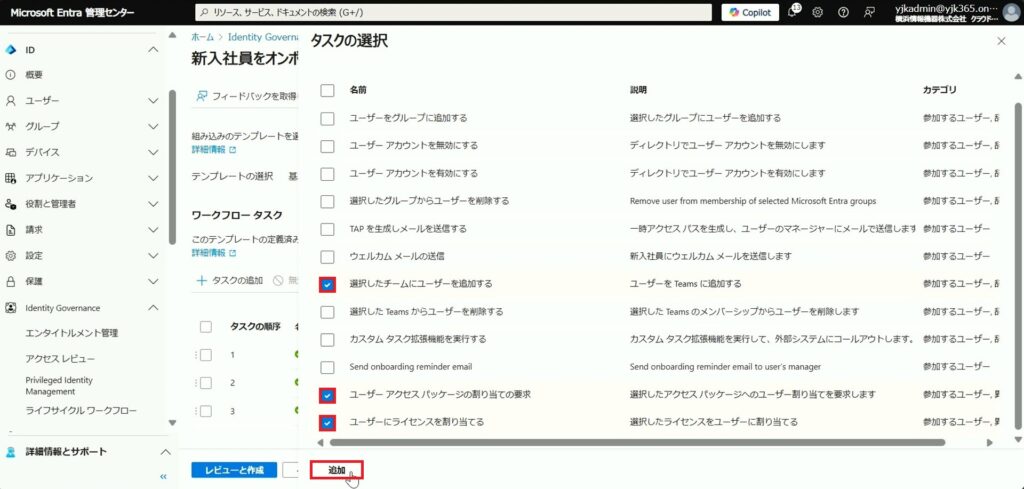Click the help question mark icon
The height and width of the screenshot is (489, 1024).
coord(844,12)
